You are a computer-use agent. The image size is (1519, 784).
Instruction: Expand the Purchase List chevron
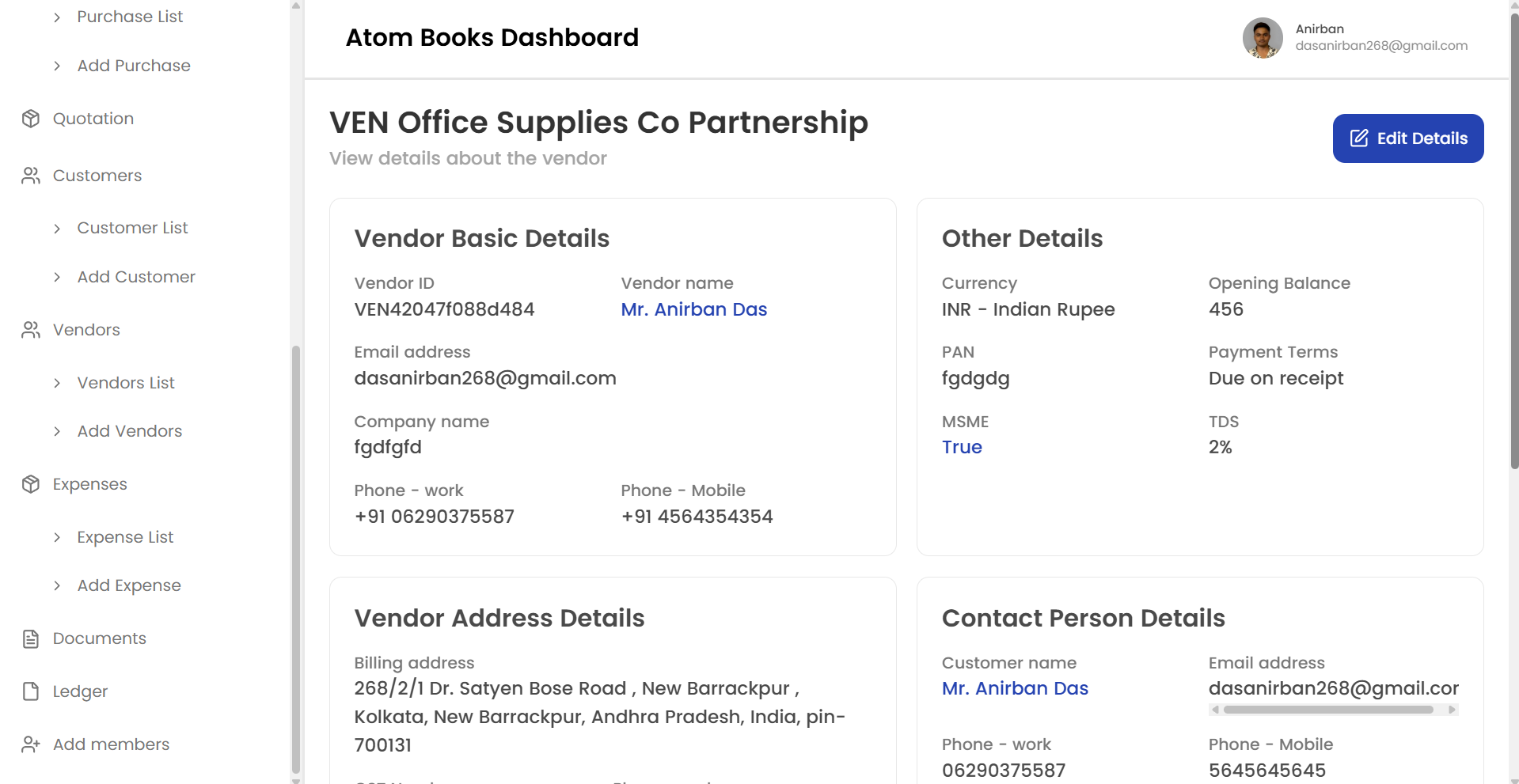click(x=57, y=17)
